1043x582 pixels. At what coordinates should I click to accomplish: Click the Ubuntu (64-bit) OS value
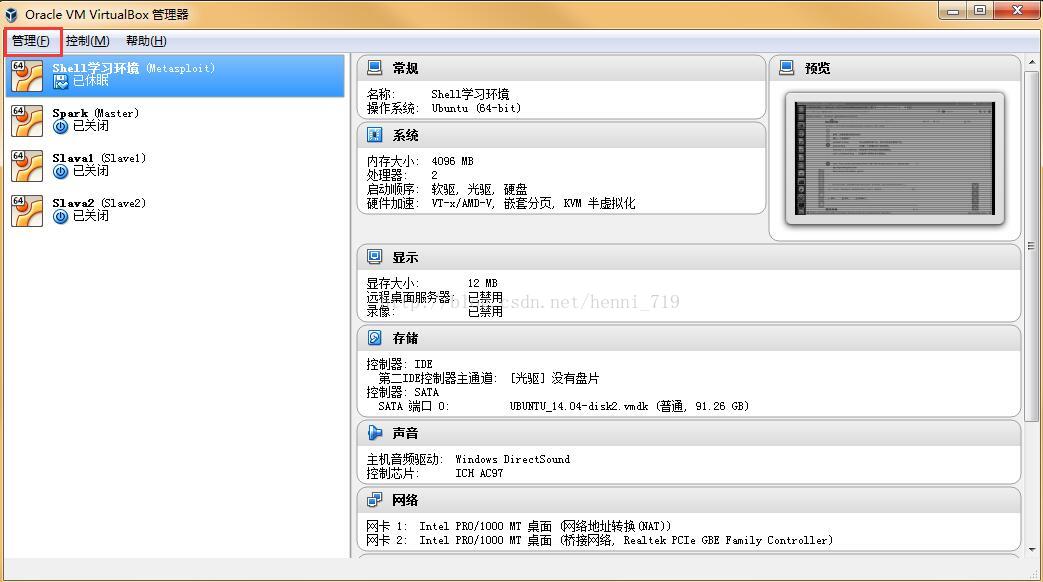[x=476, y=108]
